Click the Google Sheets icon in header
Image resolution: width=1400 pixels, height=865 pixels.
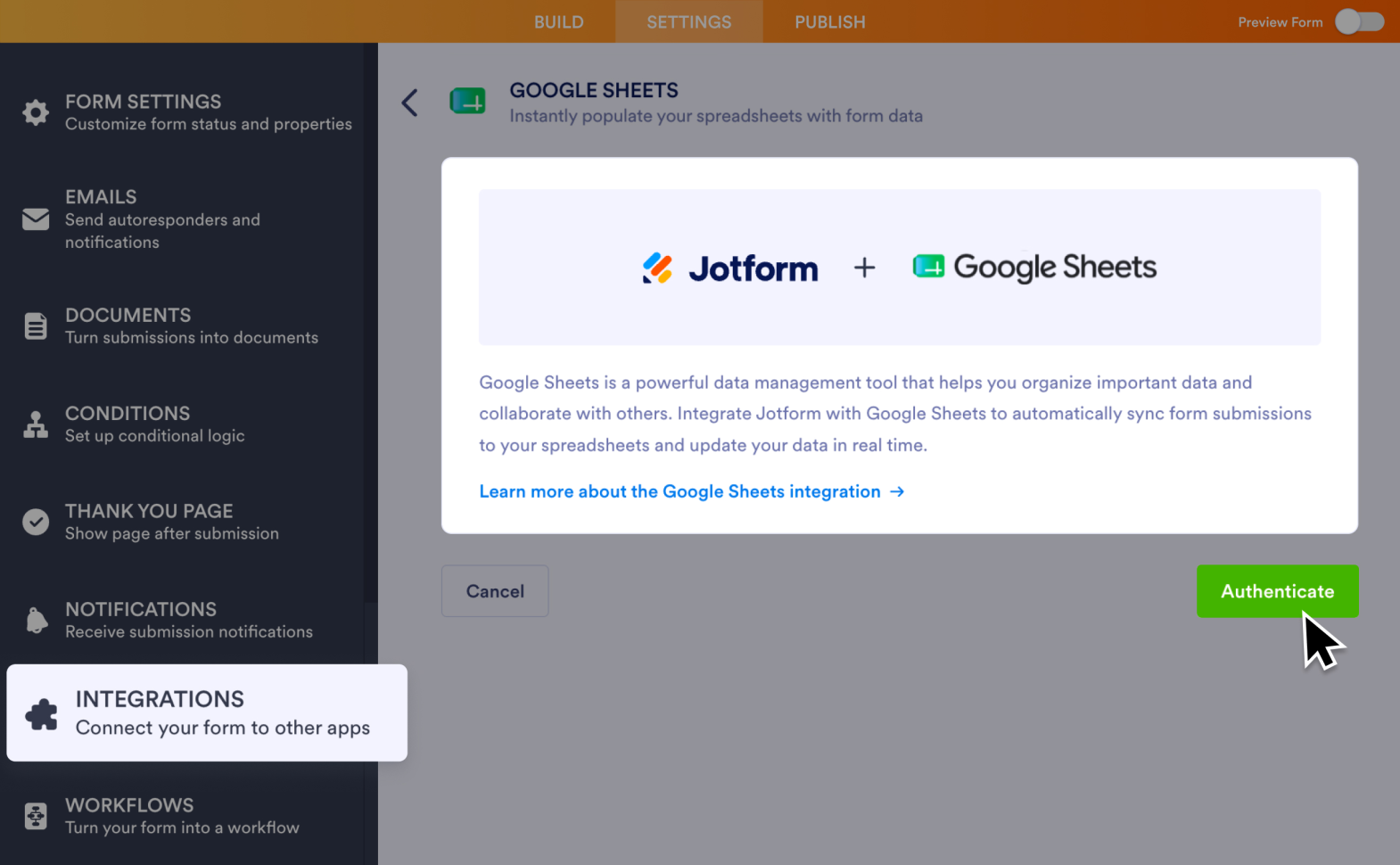click(467, 102)
